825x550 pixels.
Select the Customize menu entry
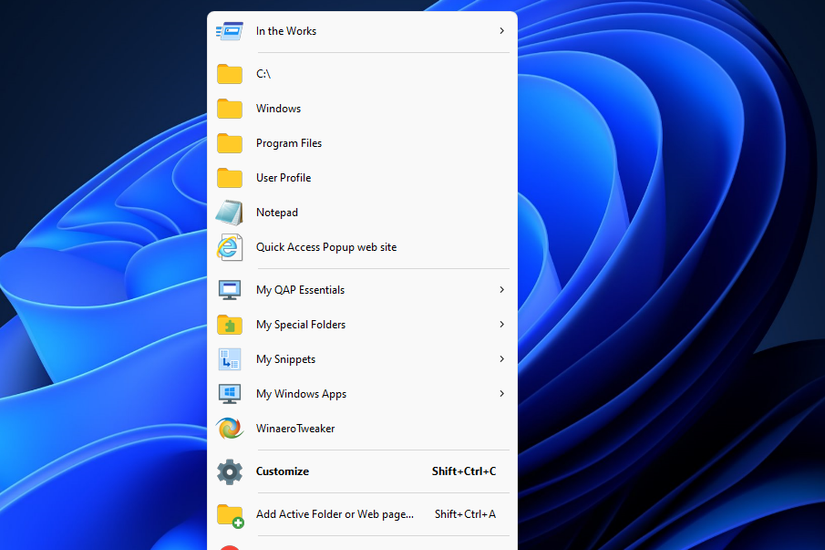pos(362,472)
